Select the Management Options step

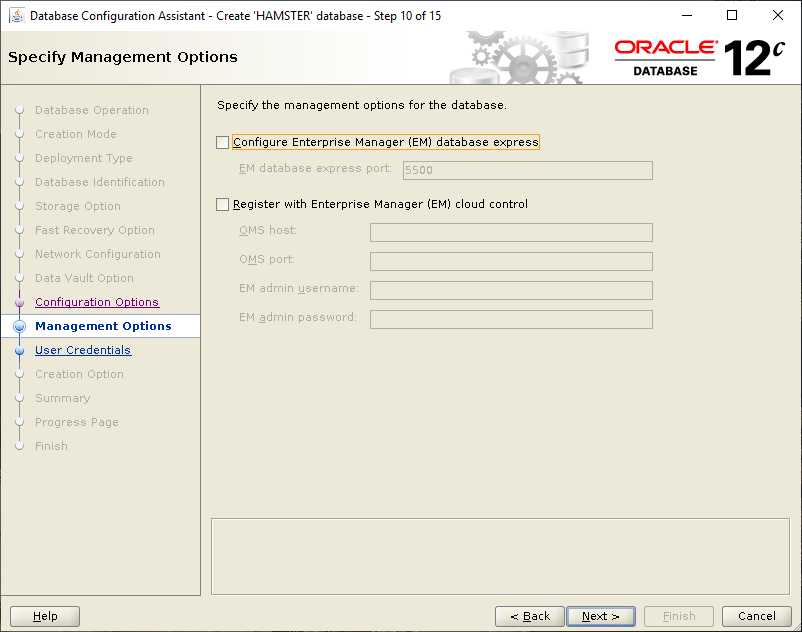point(103,326)
